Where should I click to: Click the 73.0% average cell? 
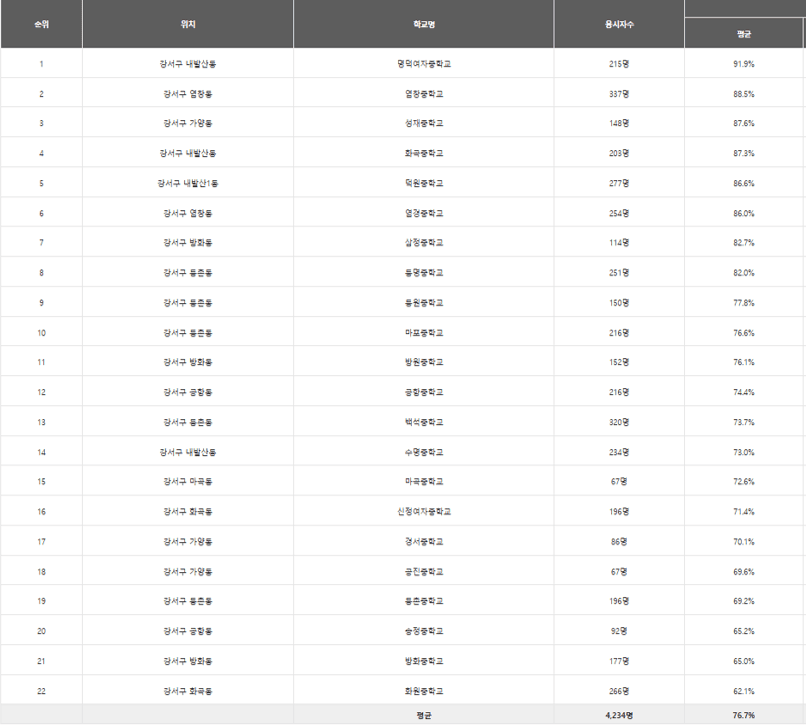click(x=744, y=452)
